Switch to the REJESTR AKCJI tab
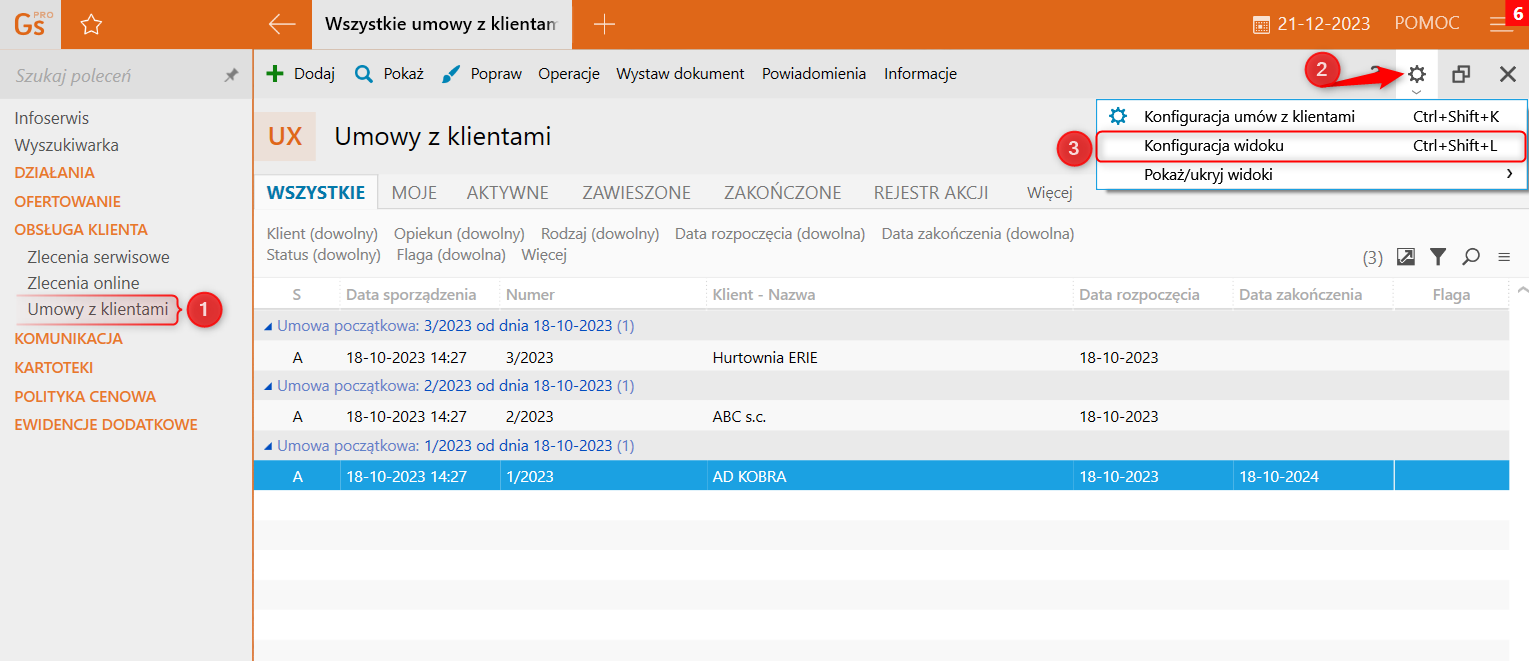The width and height of the screenshot is (1529, 661). (x=931, y=193)
